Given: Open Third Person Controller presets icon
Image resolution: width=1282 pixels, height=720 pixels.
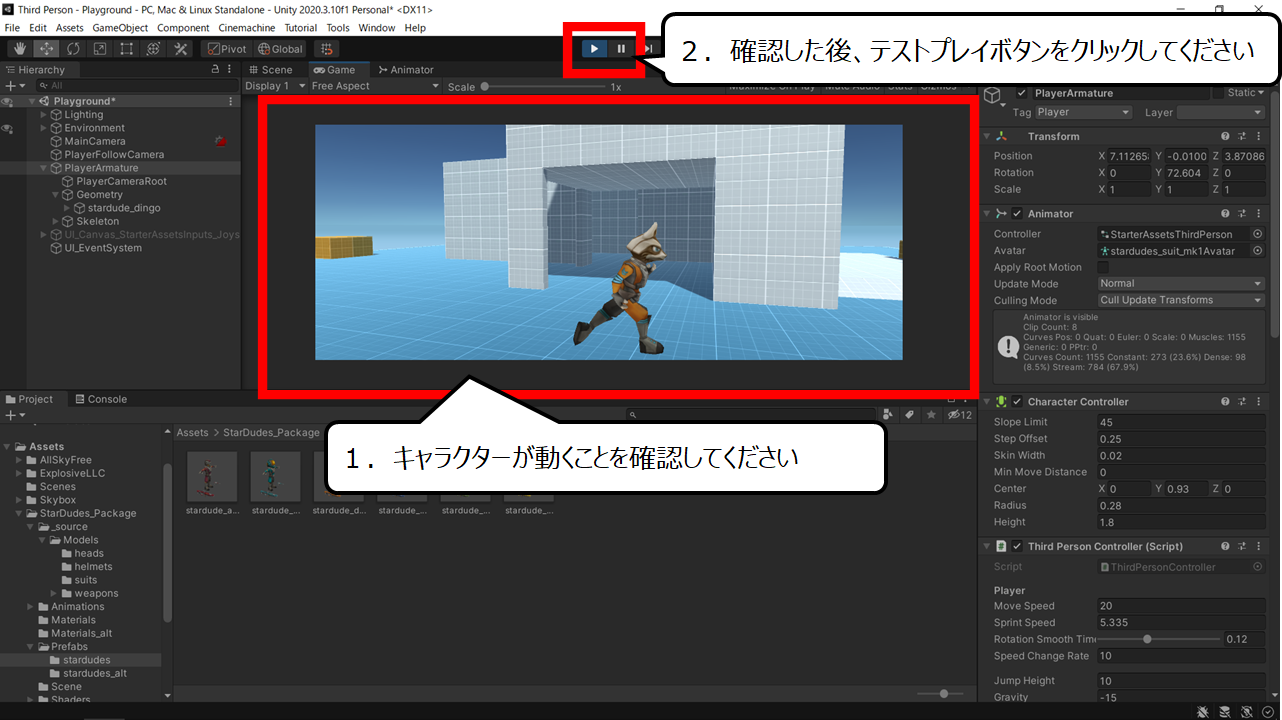Looking at the screenshot, I should 1242,546.
